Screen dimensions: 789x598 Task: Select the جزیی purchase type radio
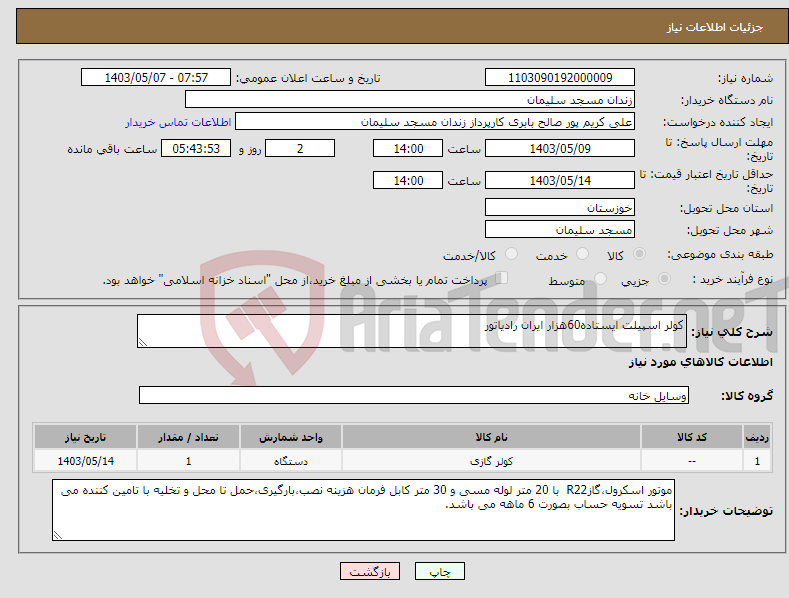click(x=664, y=278)
